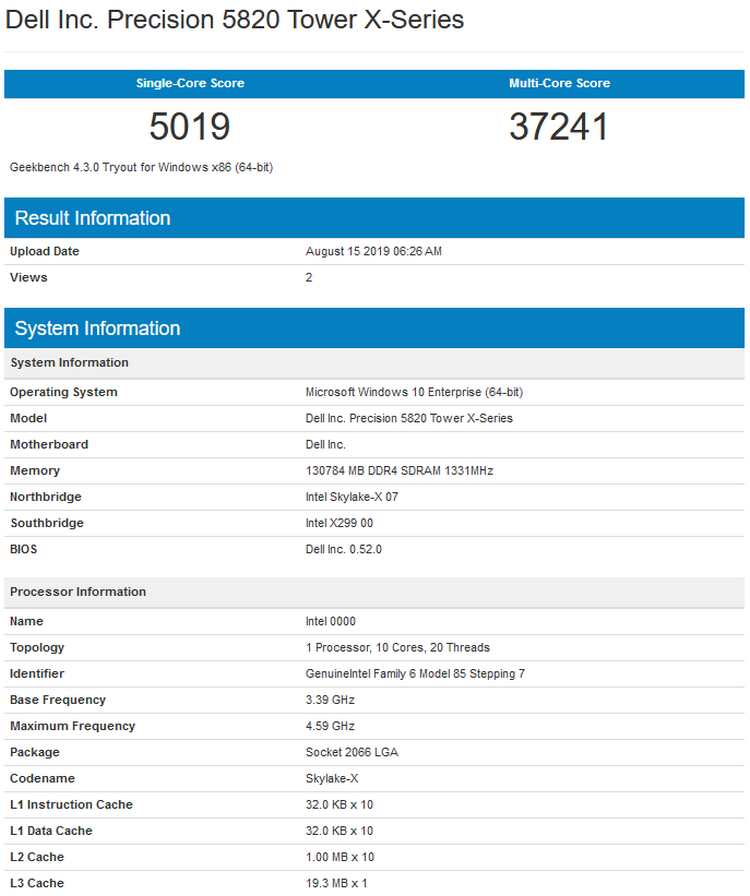Click the blue System Information section header

pos(374,328)
